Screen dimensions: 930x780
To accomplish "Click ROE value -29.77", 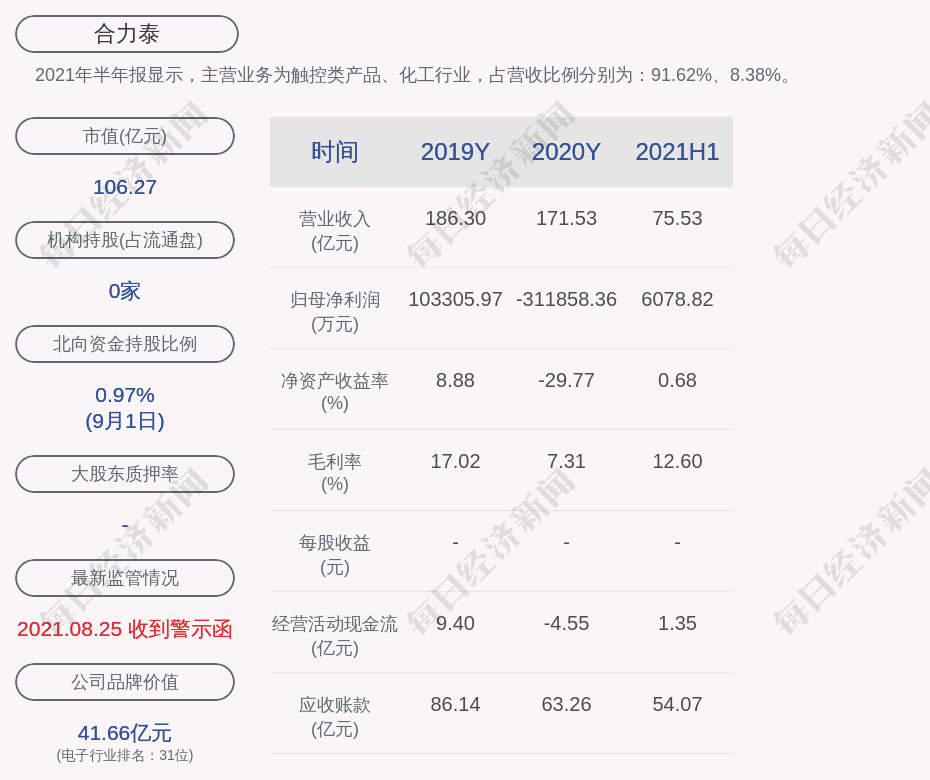I will click(x=566, y=380).
